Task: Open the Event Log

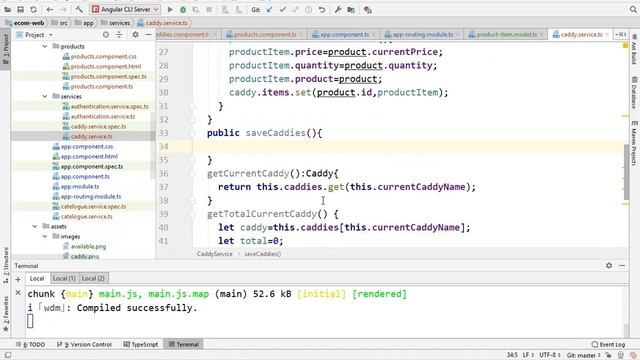Action: [608, 344]
